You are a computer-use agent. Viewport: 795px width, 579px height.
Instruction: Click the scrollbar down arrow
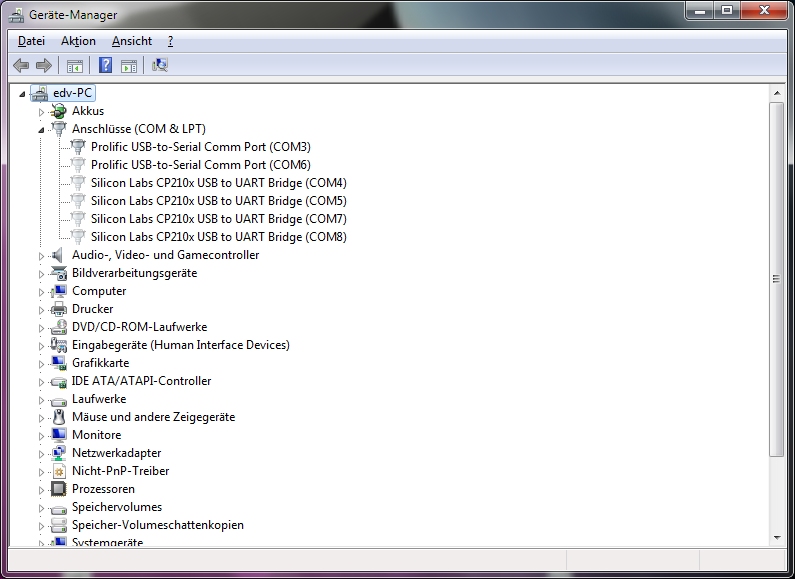coord(777,537)
